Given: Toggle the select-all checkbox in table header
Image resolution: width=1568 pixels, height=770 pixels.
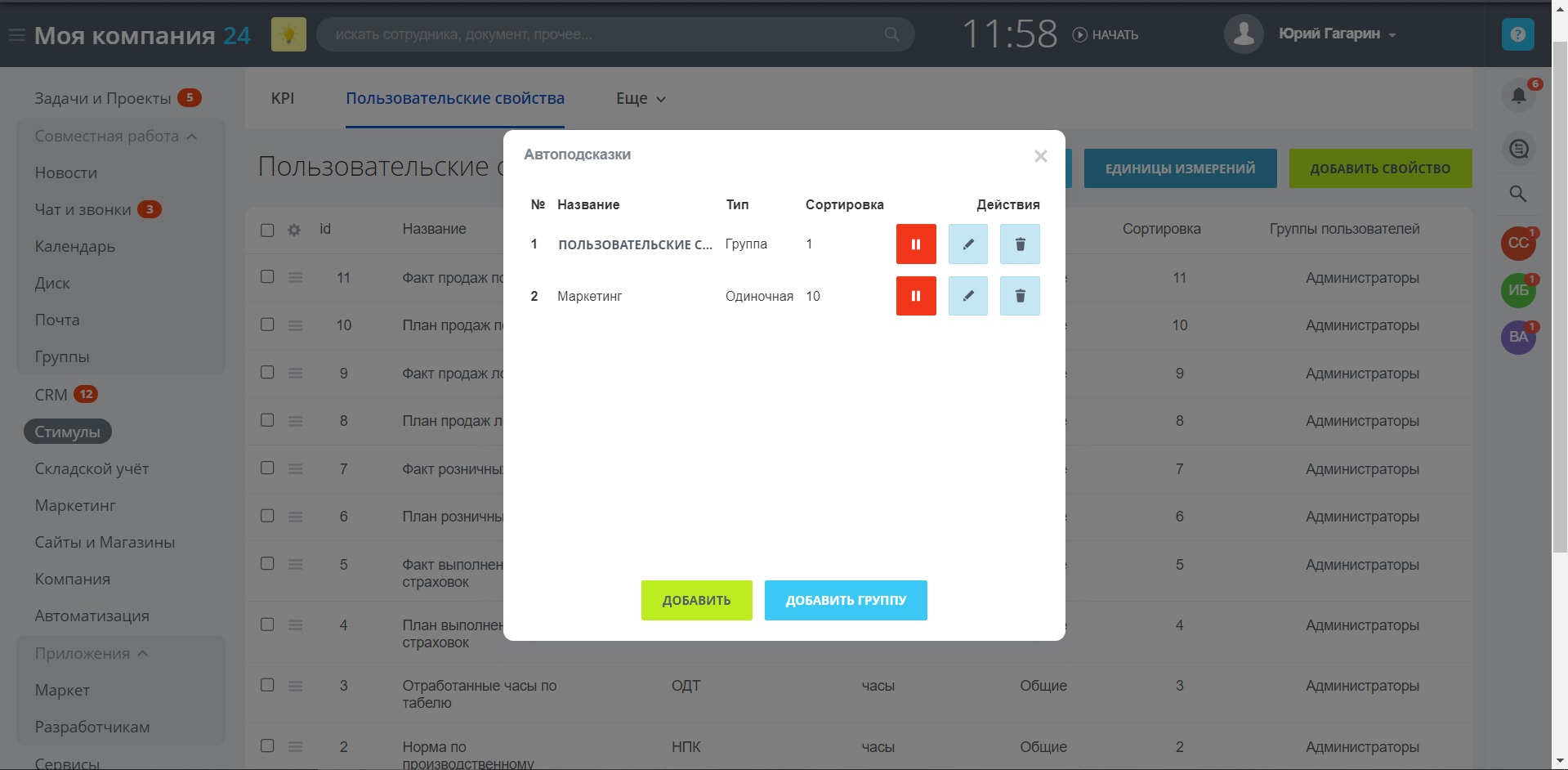Looking at the screenshot, I should 267,231.
